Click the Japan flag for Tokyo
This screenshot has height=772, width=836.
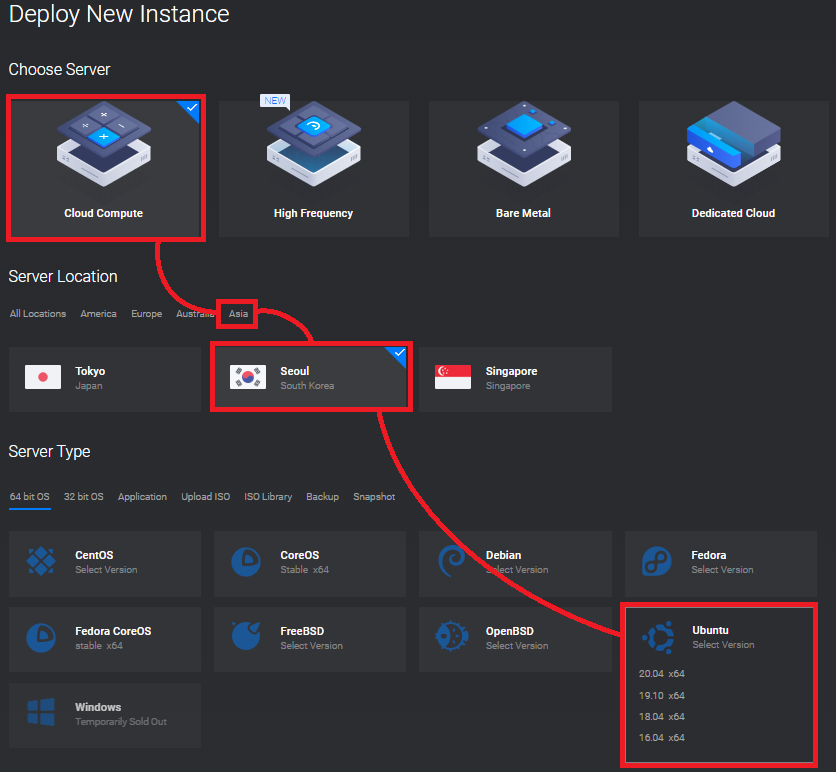click(x=43, y=377)
